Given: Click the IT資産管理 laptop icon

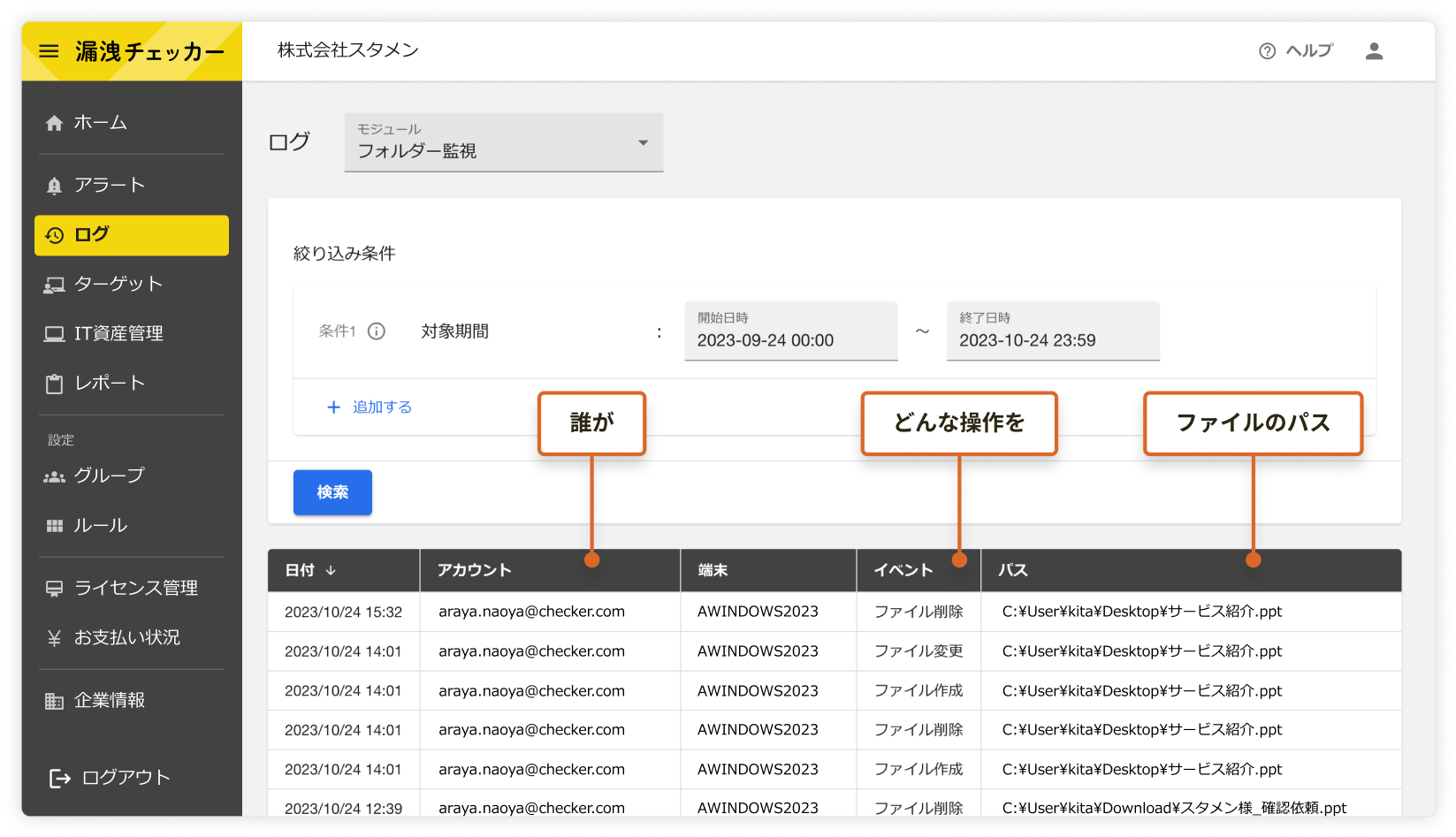Looking at the screenshot, I should (54, 334).
